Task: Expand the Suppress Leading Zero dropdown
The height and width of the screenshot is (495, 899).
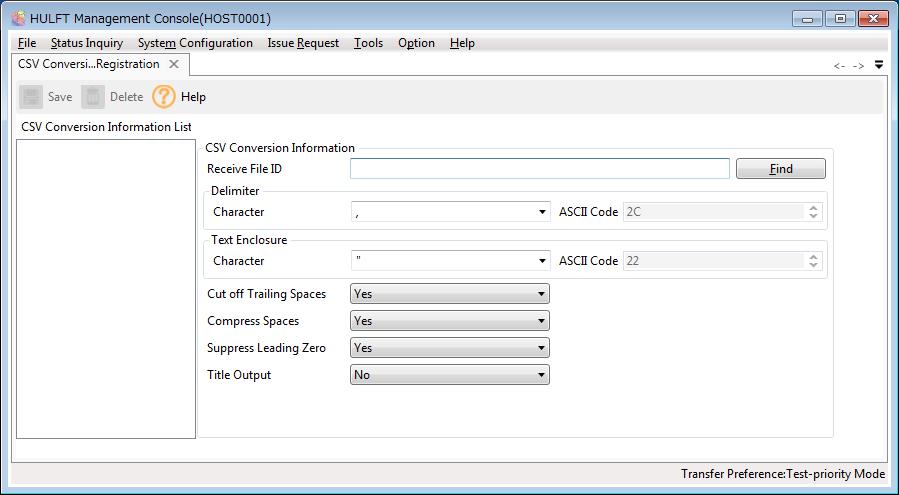Action: point(450,348)
